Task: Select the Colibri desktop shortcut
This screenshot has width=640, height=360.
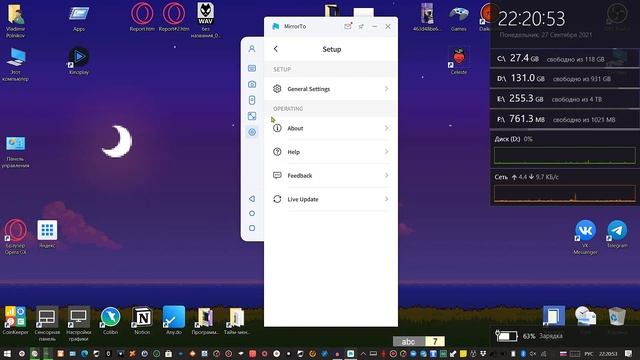Action: (110, 321)
